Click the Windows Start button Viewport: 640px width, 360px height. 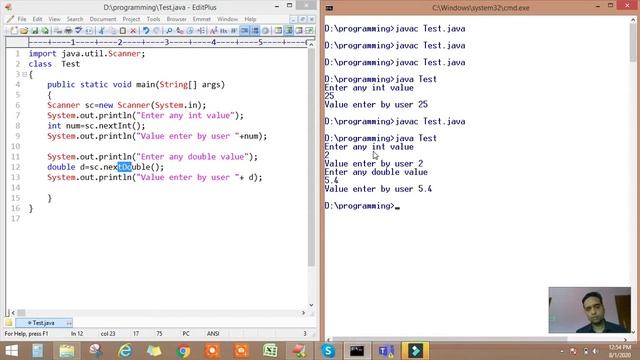point(11,351)
